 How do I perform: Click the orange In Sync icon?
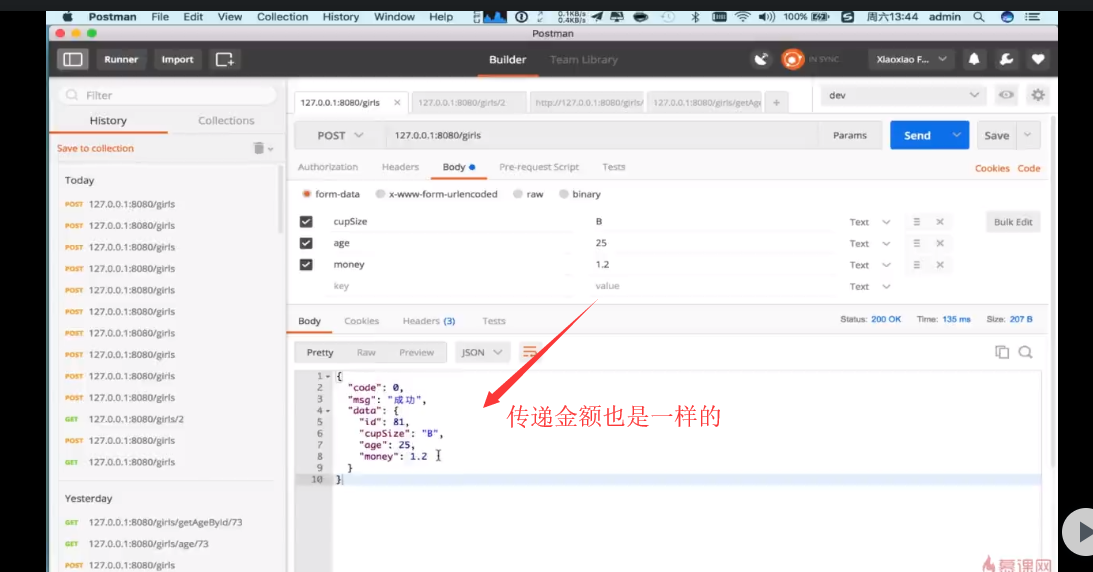792,59
